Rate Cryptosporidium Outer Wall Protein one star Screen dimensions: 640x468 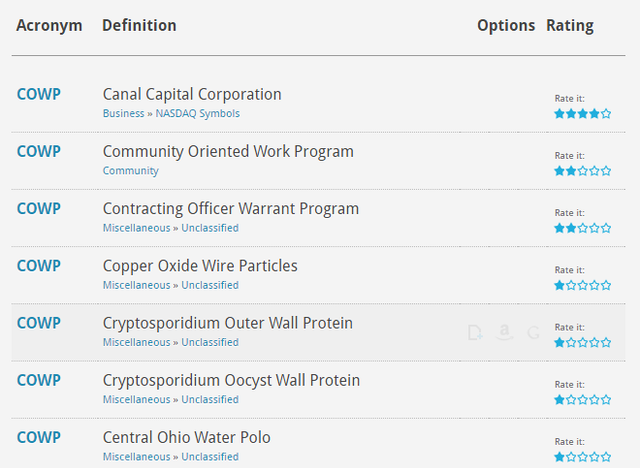pos(560,342)
